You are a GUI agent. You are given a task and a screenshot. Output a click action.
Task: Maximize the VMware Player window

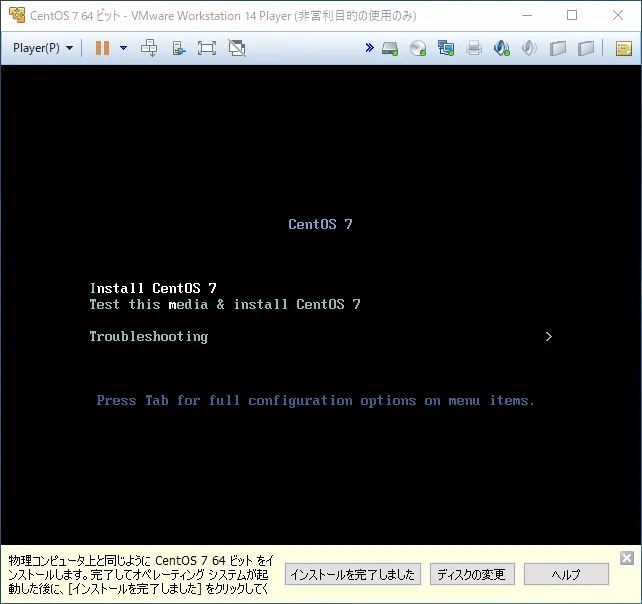[572, 16]
